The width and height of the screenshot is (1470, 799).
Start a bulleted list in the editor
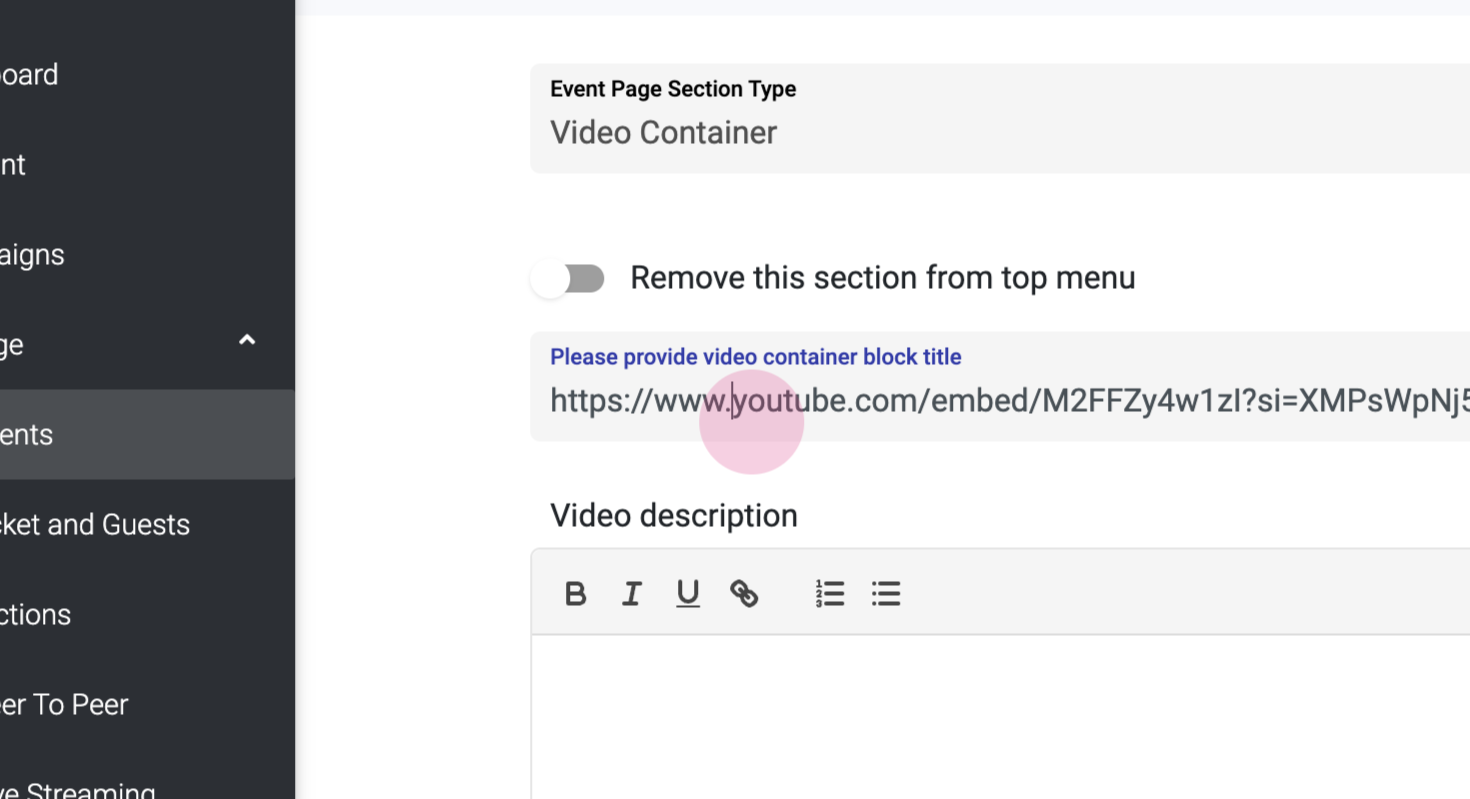(x=886, y=594)
